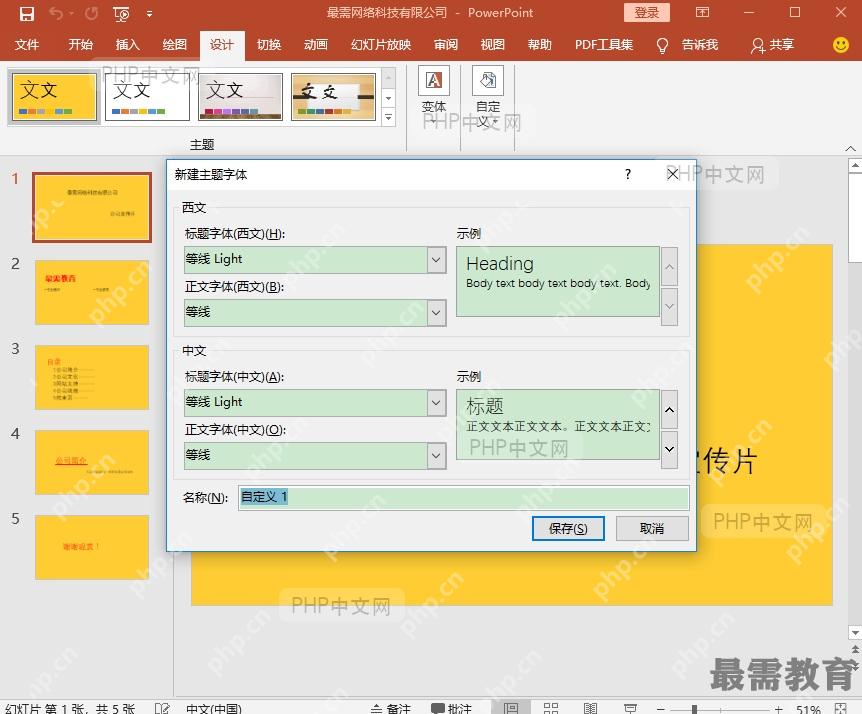Switch to the 插入 ribbon tab
The width and height of the screenshot is (862, 714).
click(x=128, y=45)
